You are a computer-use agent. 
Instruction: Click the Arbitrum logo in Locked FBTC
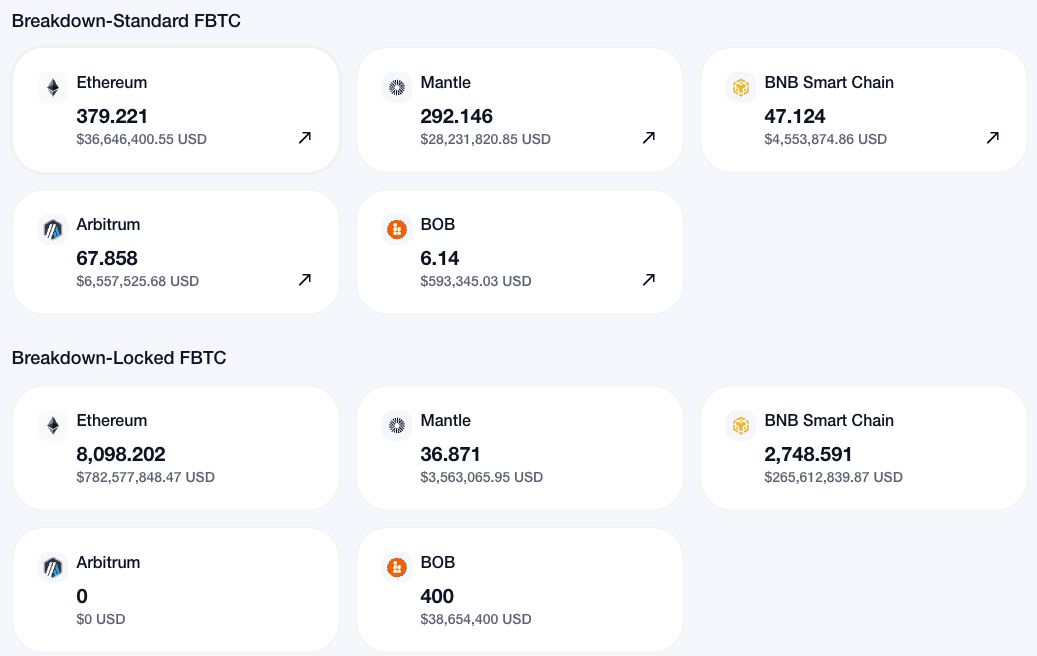click(x=52, y=567)
